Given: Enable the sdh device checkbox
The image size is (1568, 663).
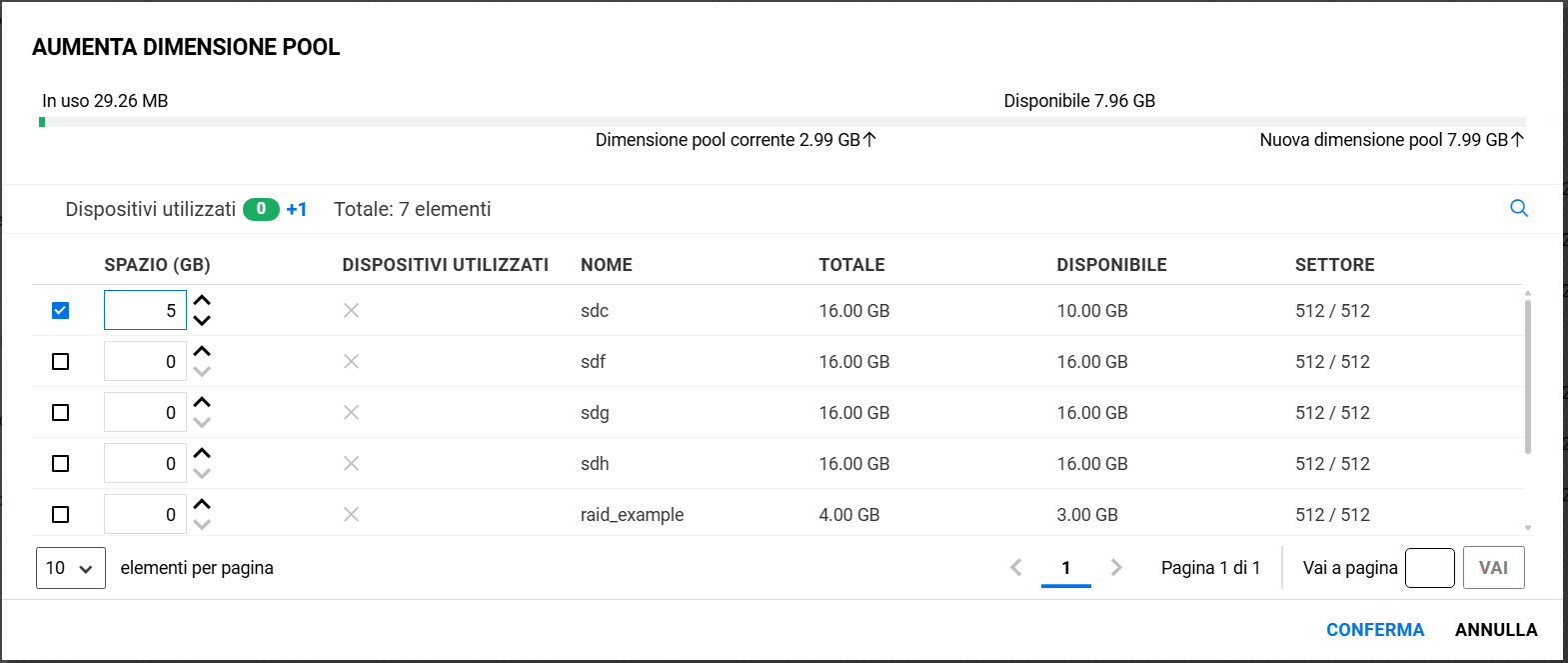Looking at the screenshot, I should 61,463.
